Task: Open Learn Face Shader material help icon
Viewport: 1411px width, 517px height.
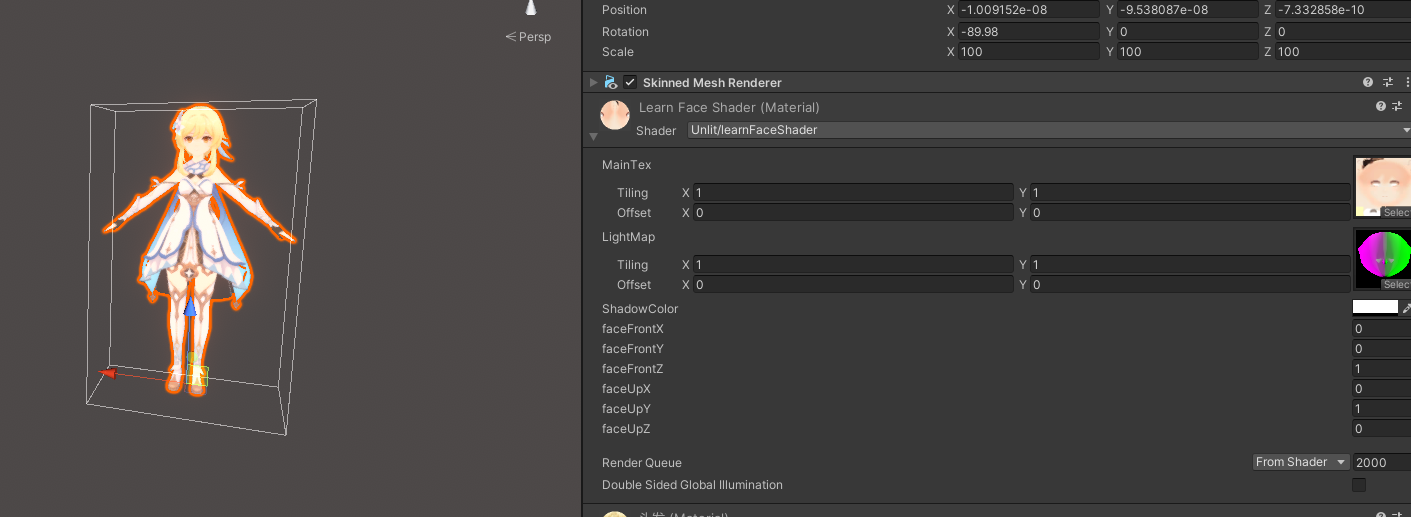Action: pyautogui.click(x=1381, y=106)
